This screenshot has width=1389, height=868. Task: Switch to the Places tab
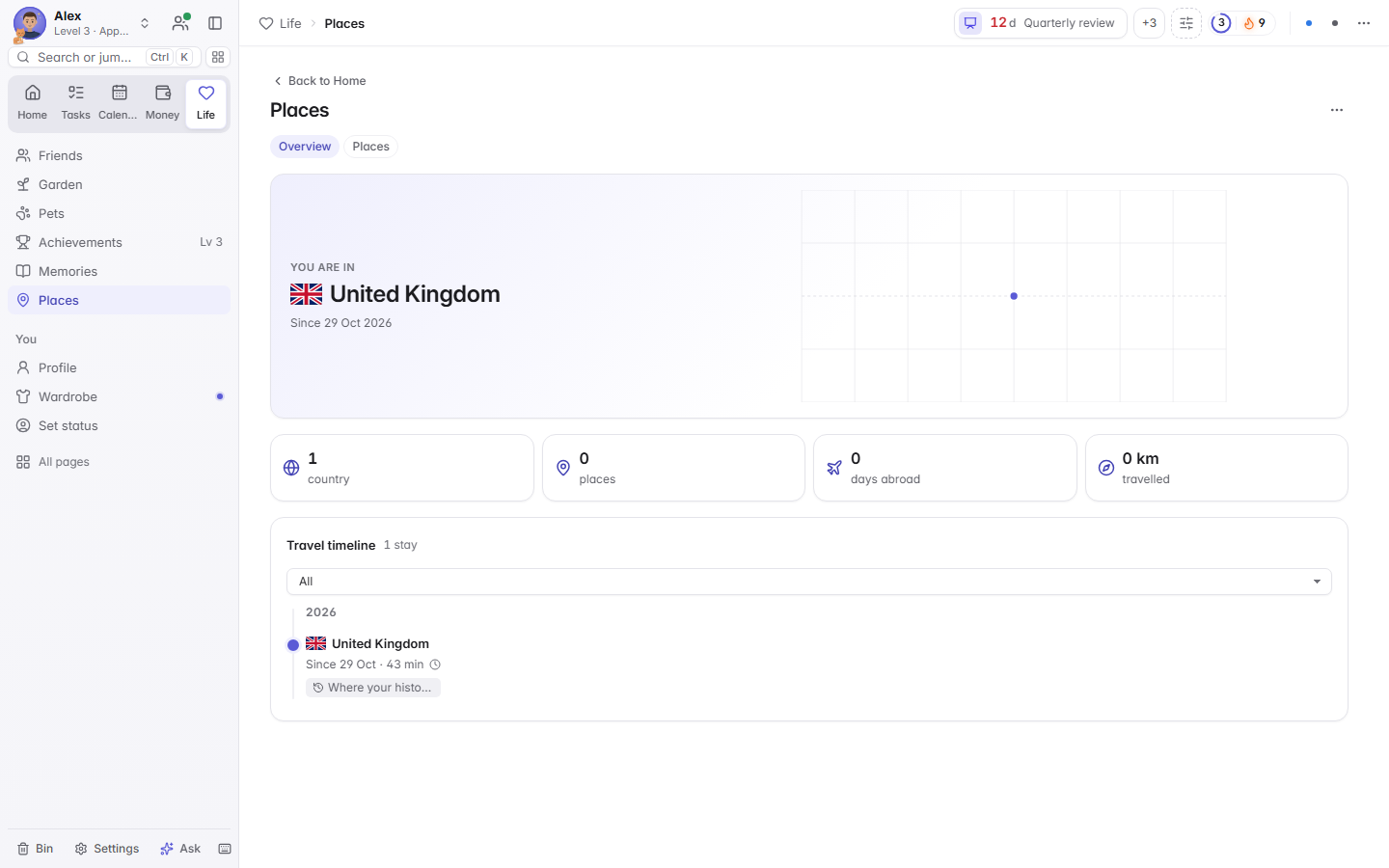tap(370, 147)
